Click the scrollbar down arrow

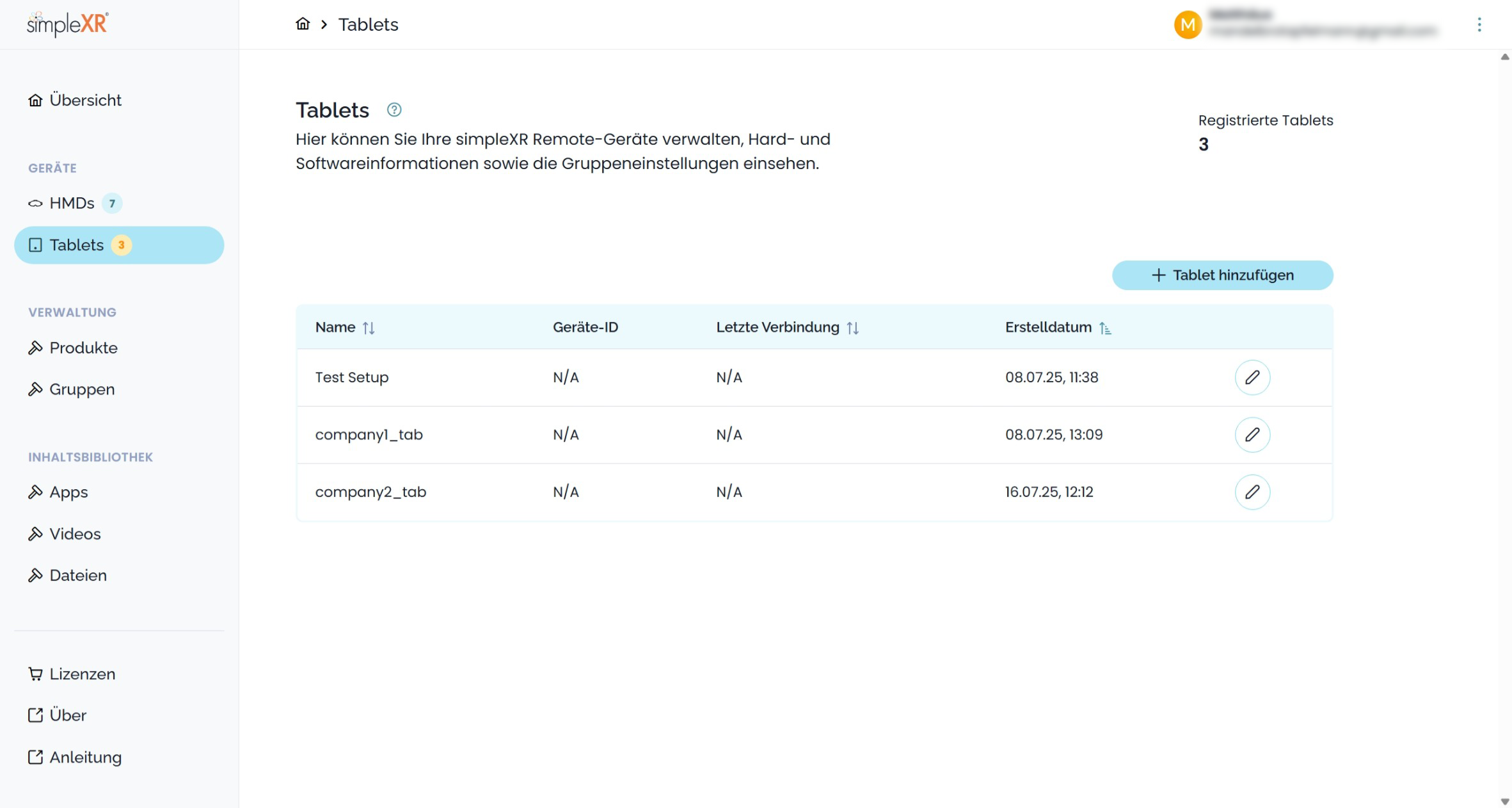coord(1504,802)
